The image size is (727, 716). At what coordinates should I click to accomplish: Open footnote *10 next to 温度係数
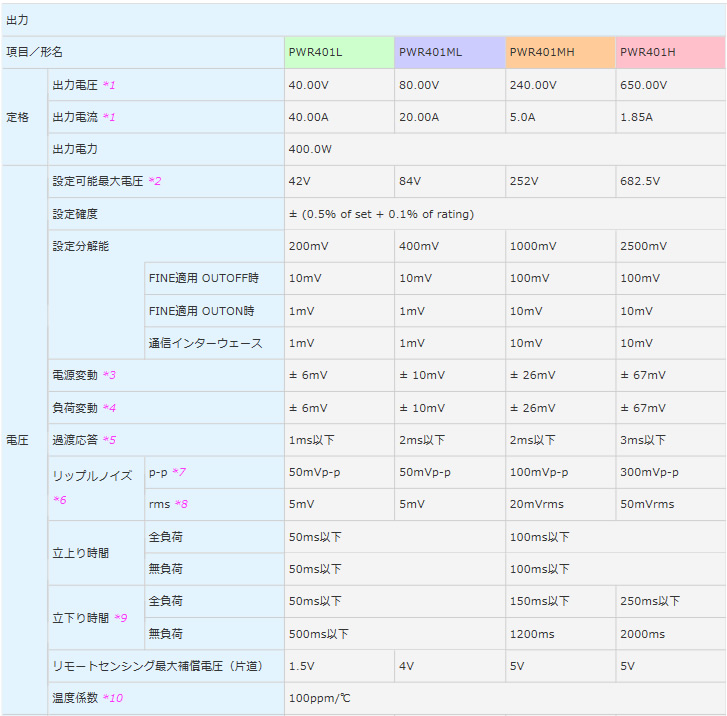click(x=113, y=697)
